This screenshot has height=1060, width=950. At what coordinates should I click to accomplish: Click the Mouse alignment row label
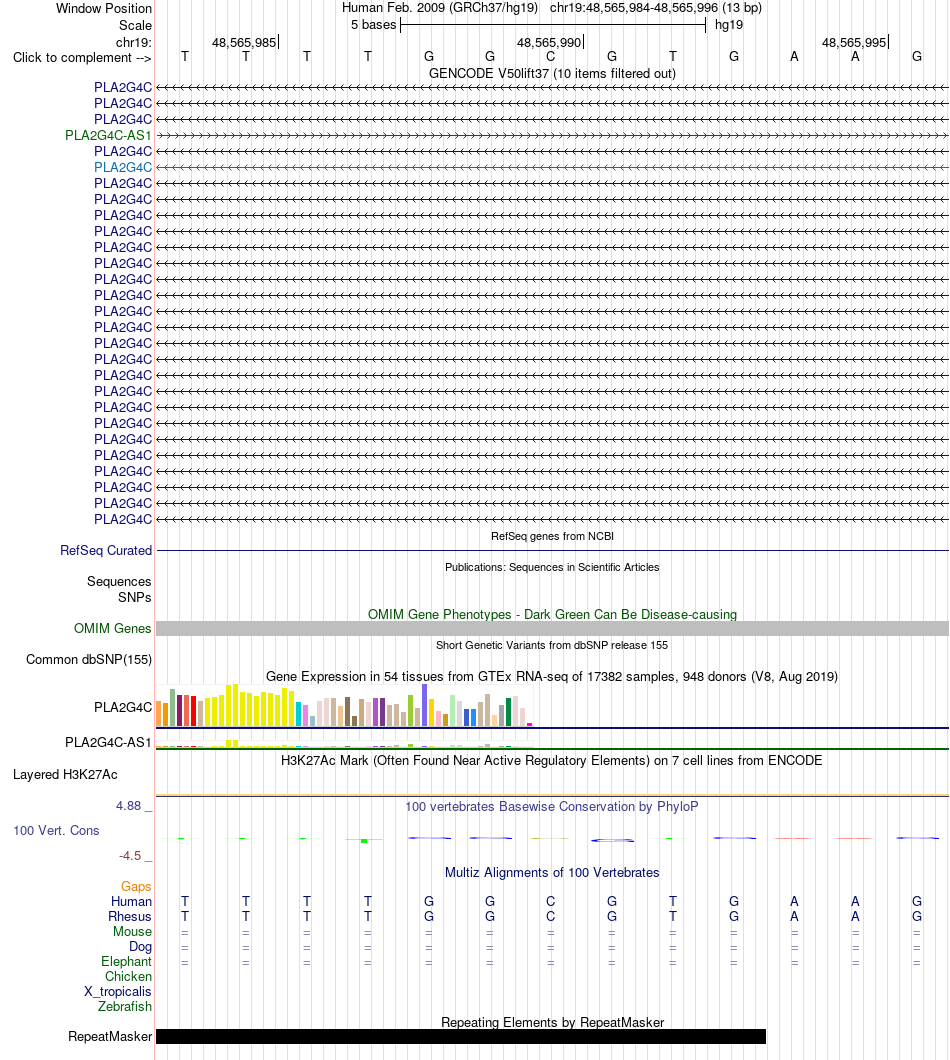click(133, 931)
